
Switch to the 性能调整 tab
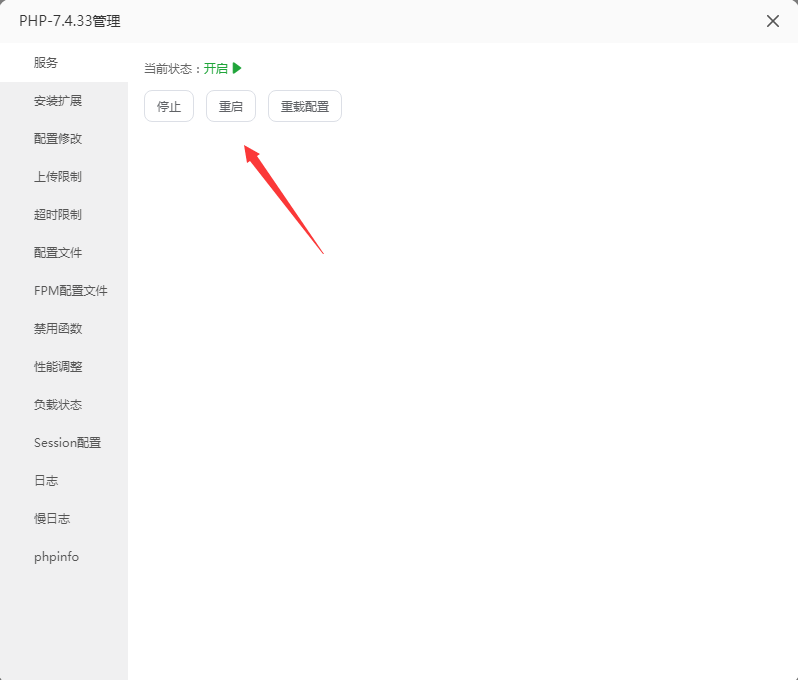pyautogui.click(x=58, y=367)
